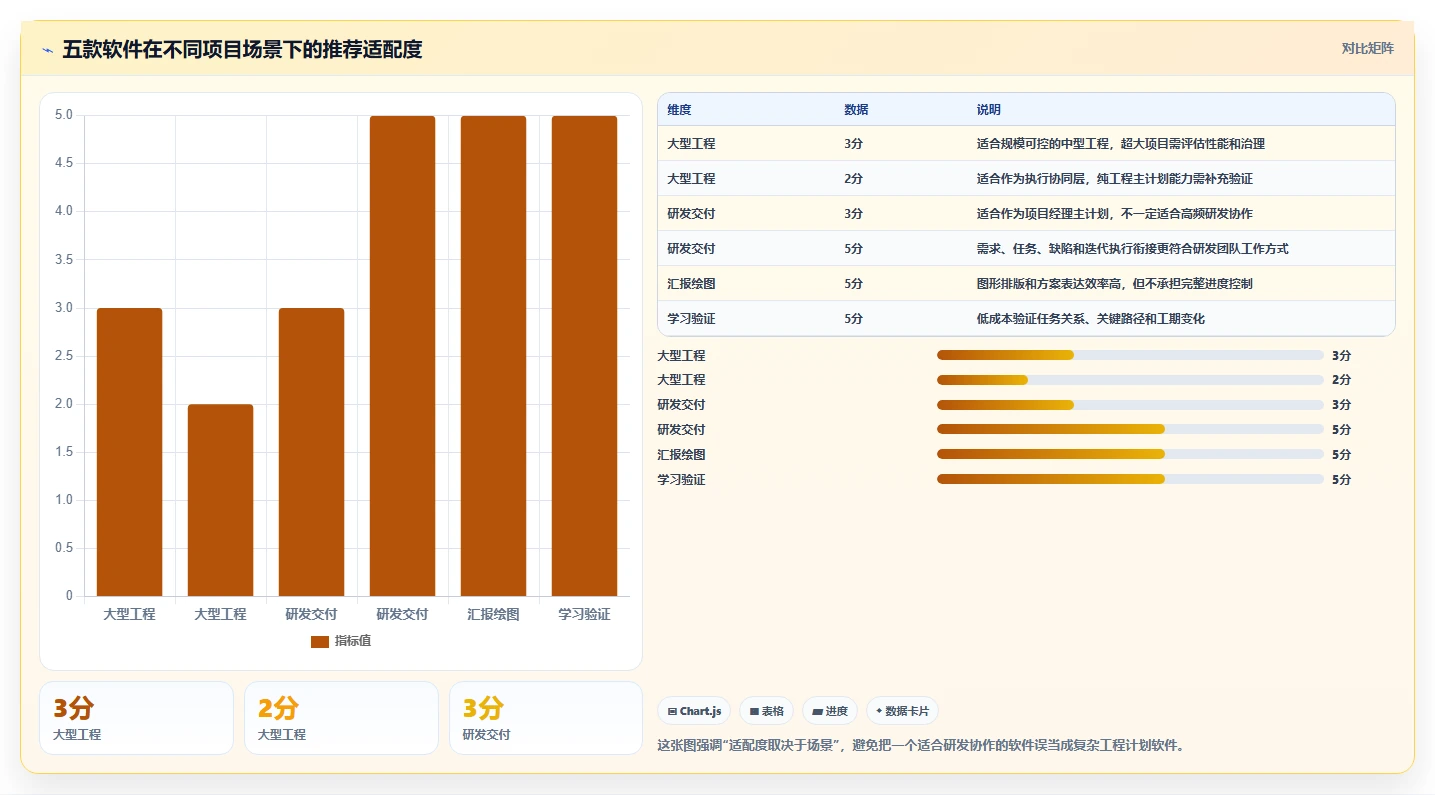Click the 说明 column header
The width and height of the screenshot is (1435, 795).
[989, 110]
